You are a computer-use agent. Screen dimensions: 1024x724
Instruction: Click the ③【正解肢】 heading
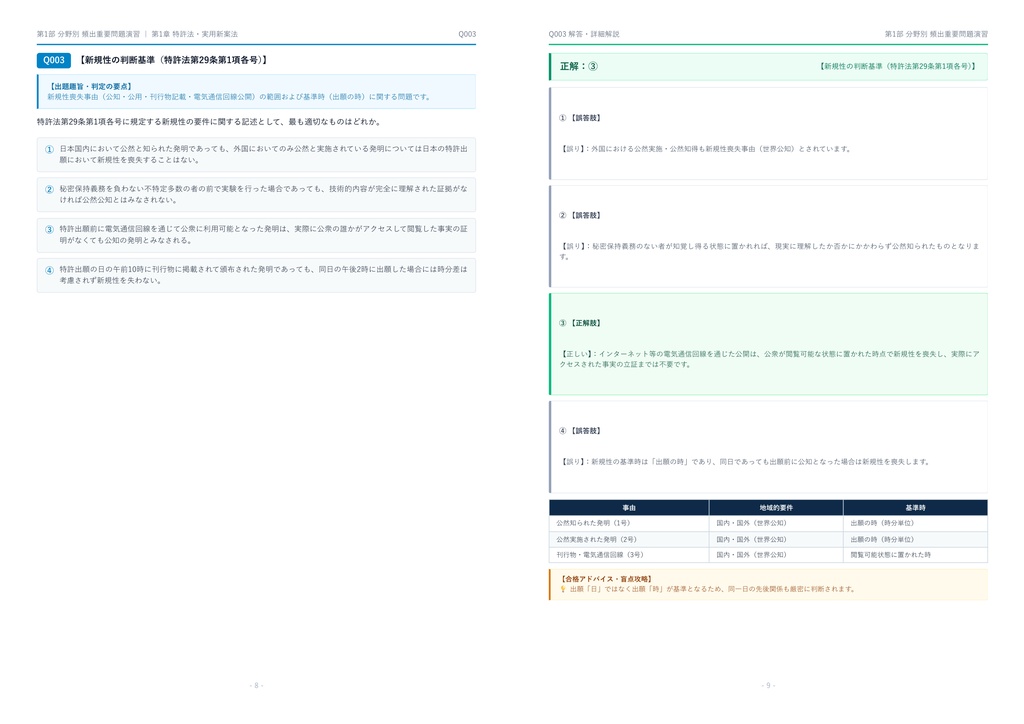click(580, 323)
